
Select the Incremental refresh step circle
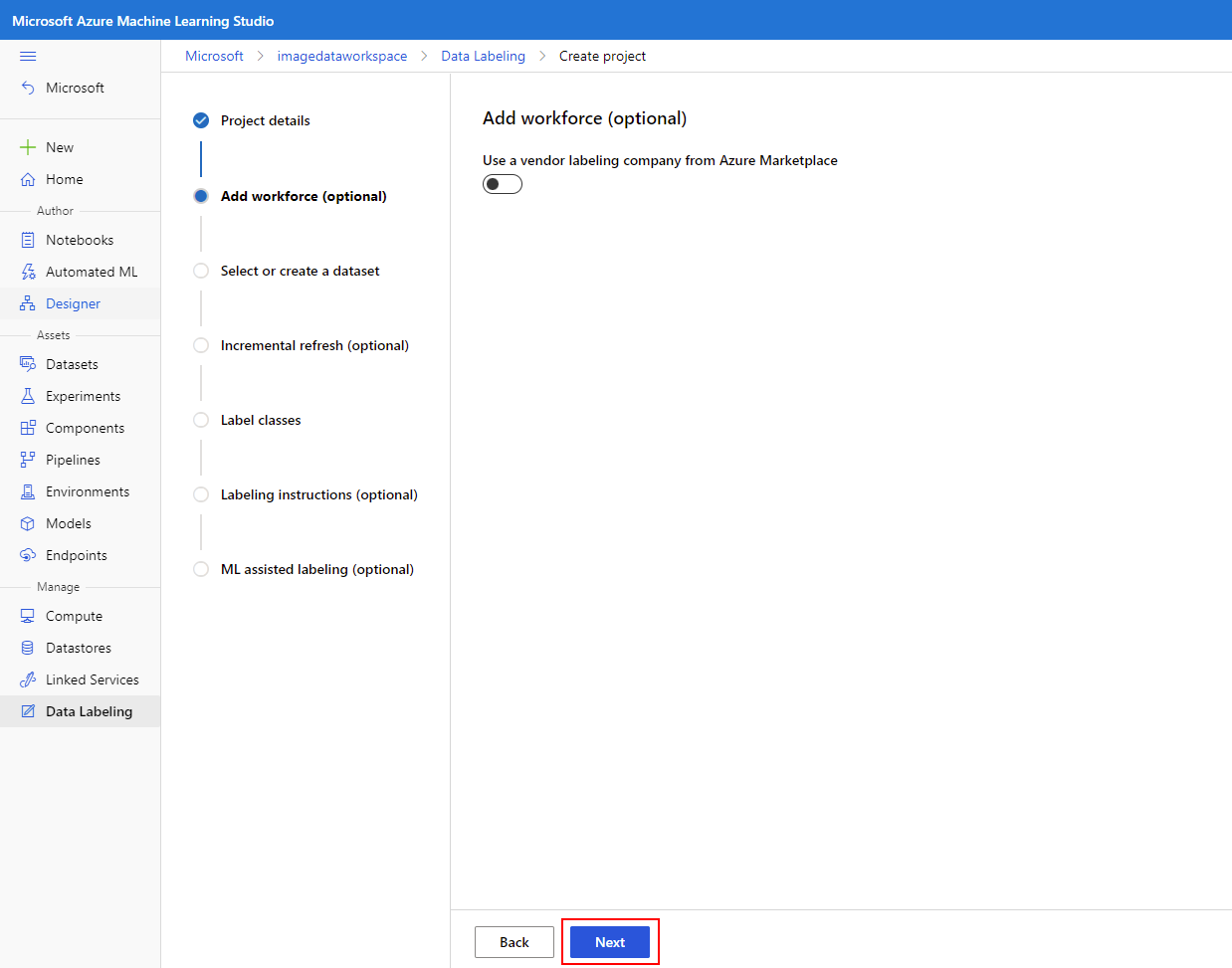(x=201, y=345)
